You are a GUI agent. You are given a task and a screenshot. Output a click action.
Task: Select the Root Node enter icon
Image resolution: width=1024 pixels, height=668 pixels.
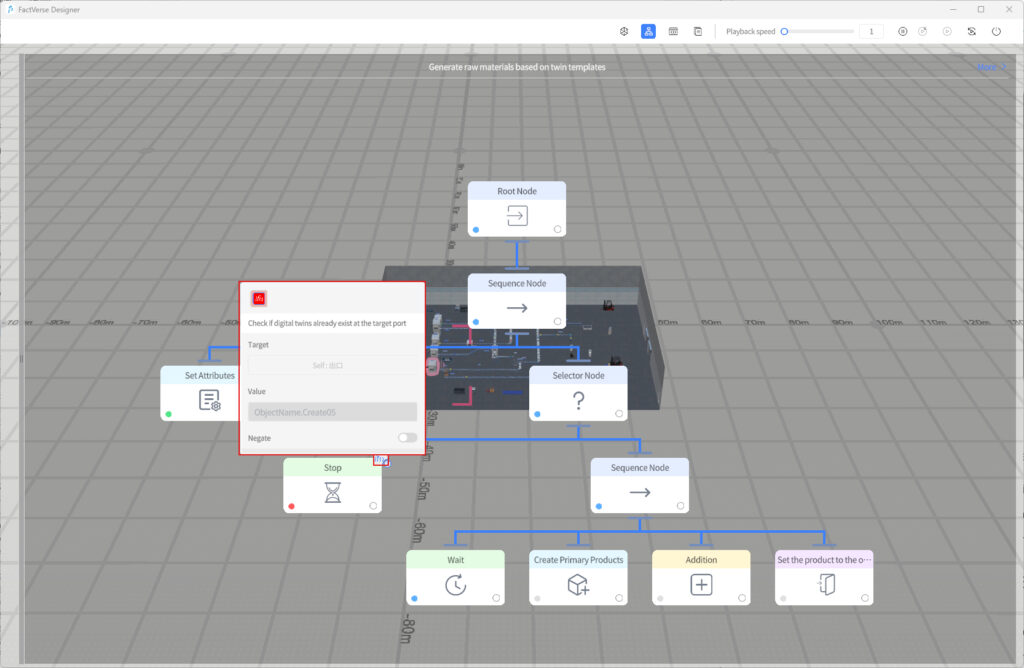pyautogui.click(x=517, y=215)
